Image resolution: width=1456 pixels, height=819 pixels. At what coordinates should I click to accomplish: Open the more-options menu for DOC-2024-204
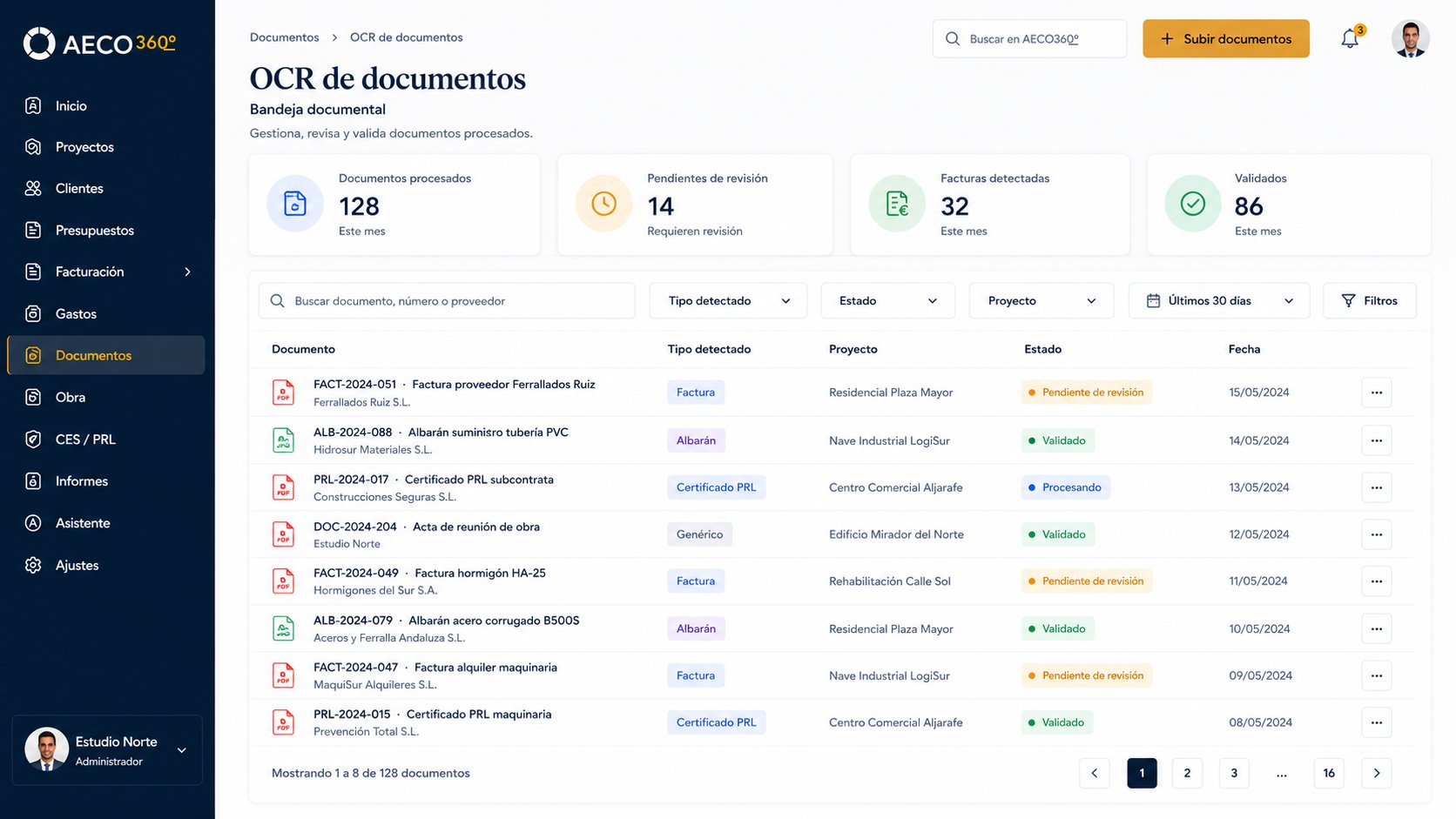pyautogui.click(x=1376, y=534)
